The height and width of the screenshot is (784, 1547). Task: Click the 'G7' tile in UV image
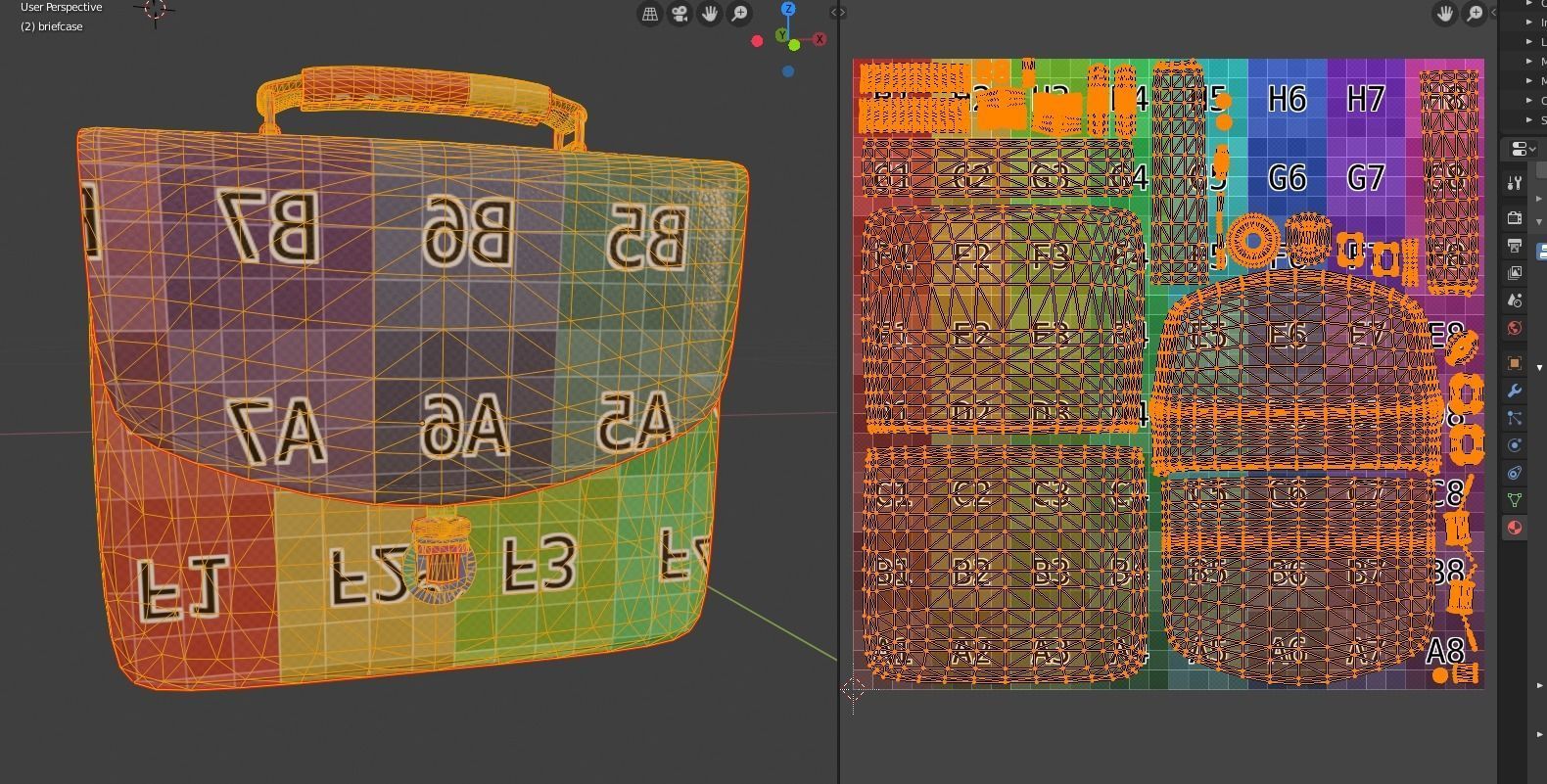coord(1366,177)
